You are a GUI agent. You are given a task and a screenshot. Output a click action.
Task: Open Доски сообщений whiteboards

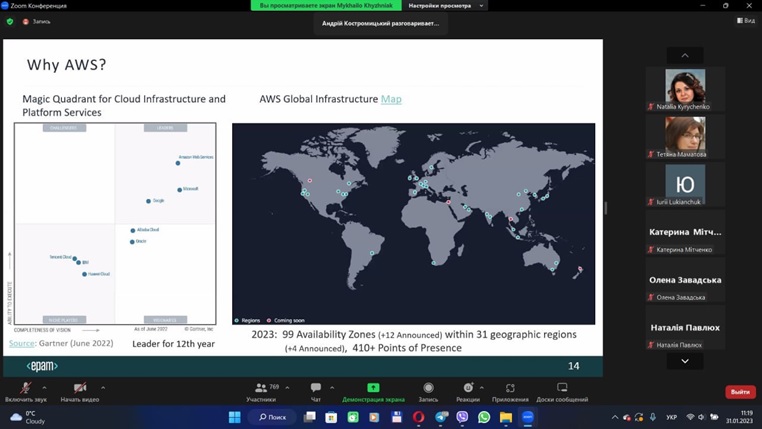click(x=562, y=392)
